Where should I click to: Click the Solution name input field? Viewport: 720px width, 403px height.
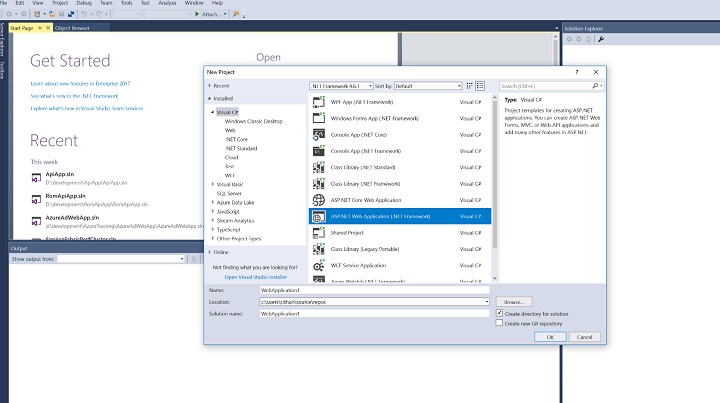point(374,314)
